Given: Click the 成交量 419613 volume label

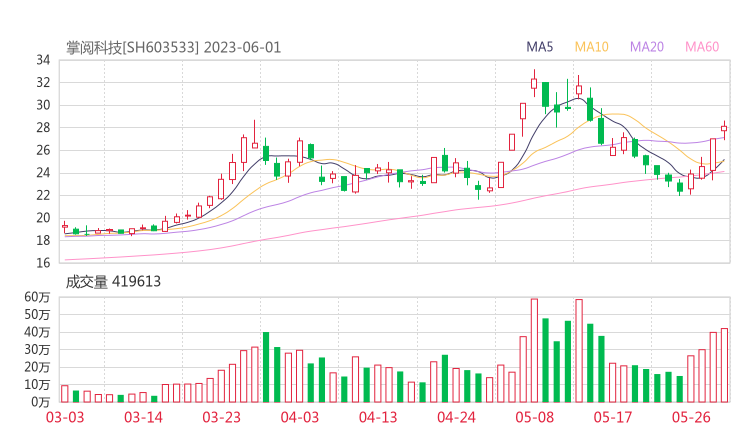Looking at the screenshot, I should pyautogui.click(x=113, y=282).
